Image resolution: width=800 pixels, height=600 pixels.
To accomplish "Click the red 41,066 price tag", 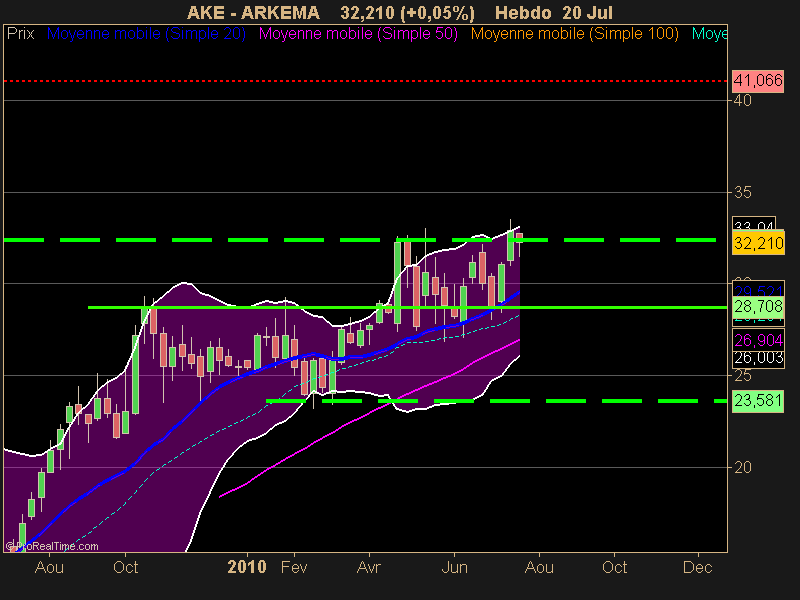I will pos(758,81).
